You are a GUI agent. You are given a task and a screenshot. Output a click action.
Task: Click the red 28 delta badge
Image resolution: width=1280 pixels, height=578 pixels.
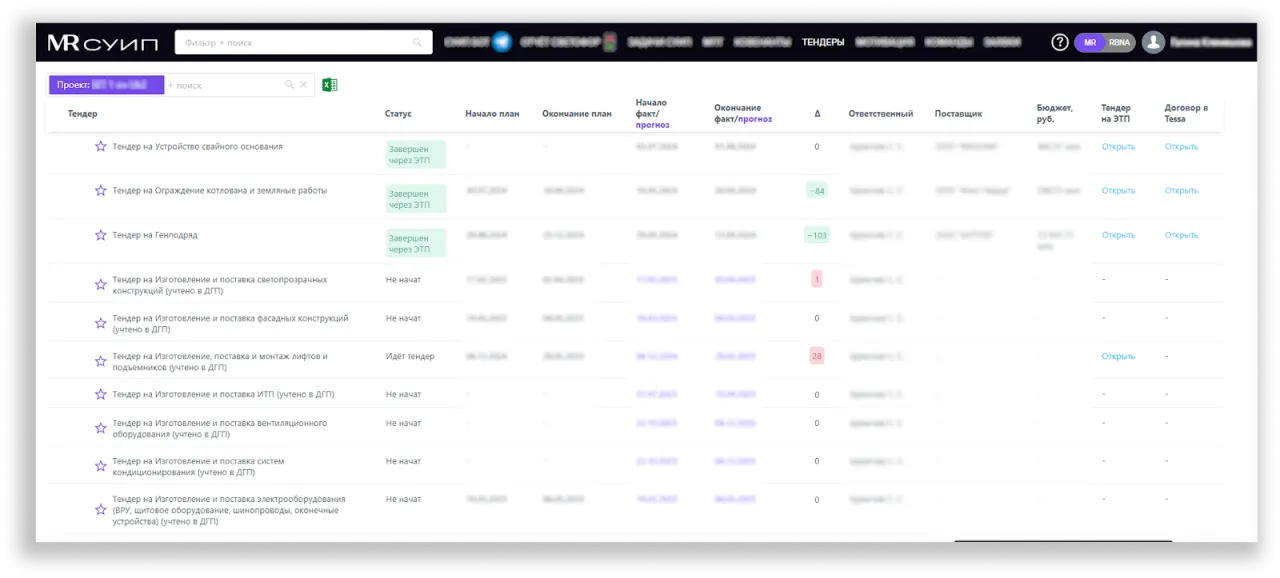click(817, 356)
